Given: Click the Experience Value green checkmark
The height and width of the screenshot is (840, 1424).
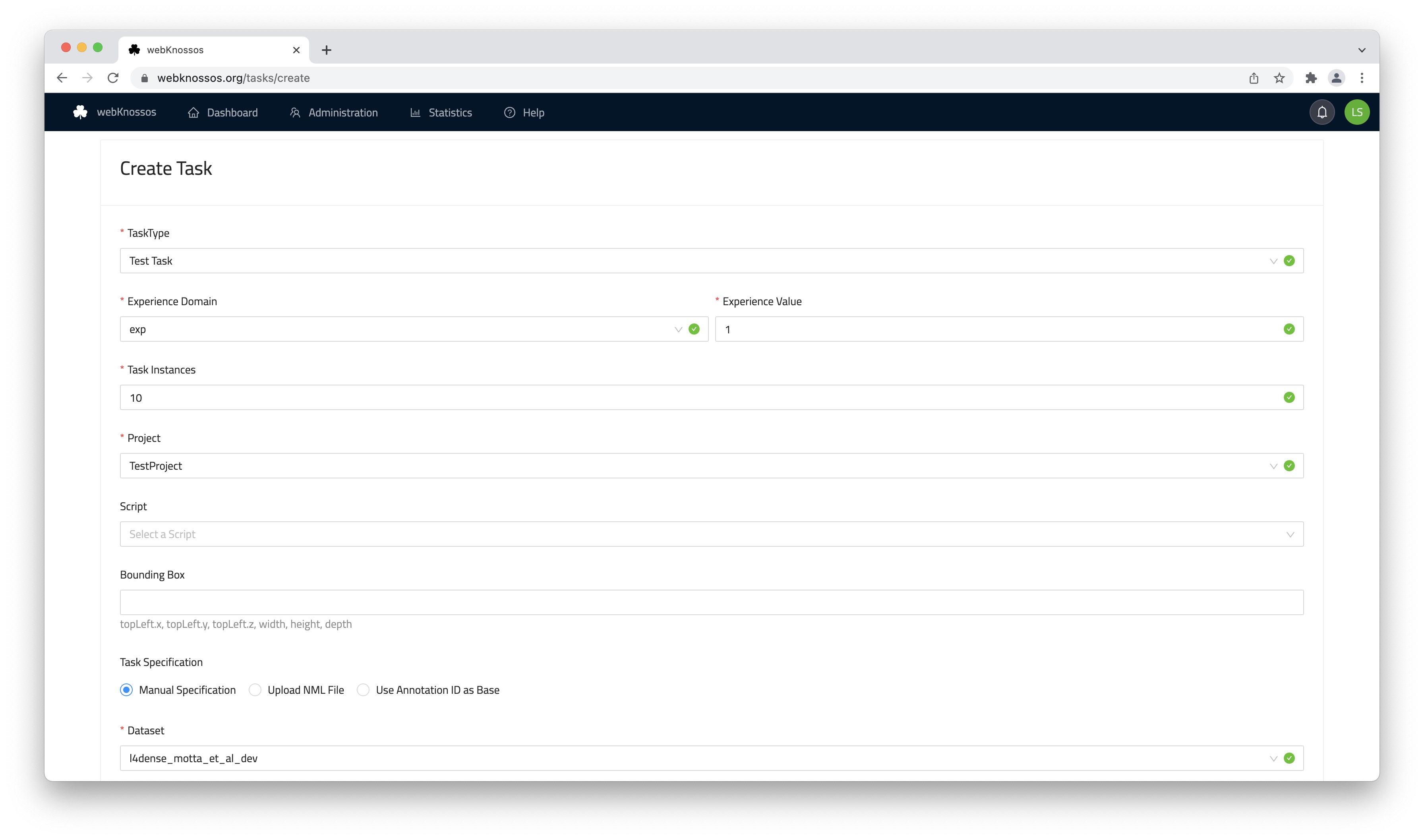Looking at the screenshot, I should coord(1289,329).
